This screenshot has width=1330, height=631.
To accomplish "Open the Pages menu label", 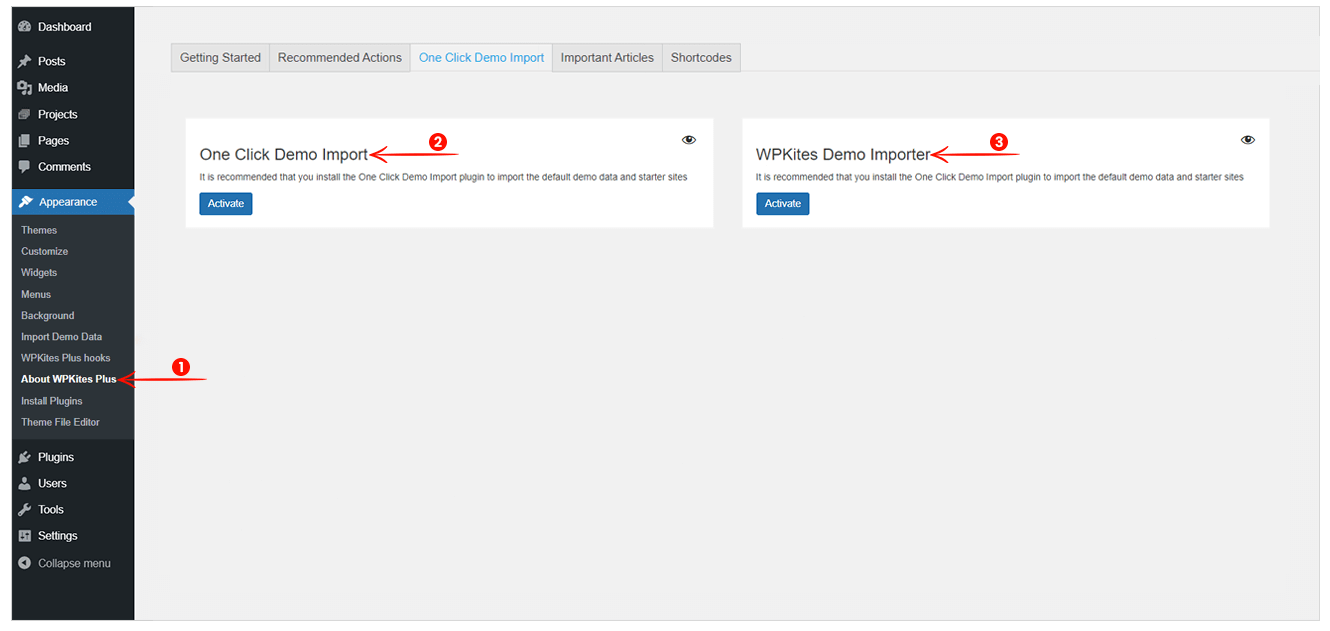I will coord(54,141).
